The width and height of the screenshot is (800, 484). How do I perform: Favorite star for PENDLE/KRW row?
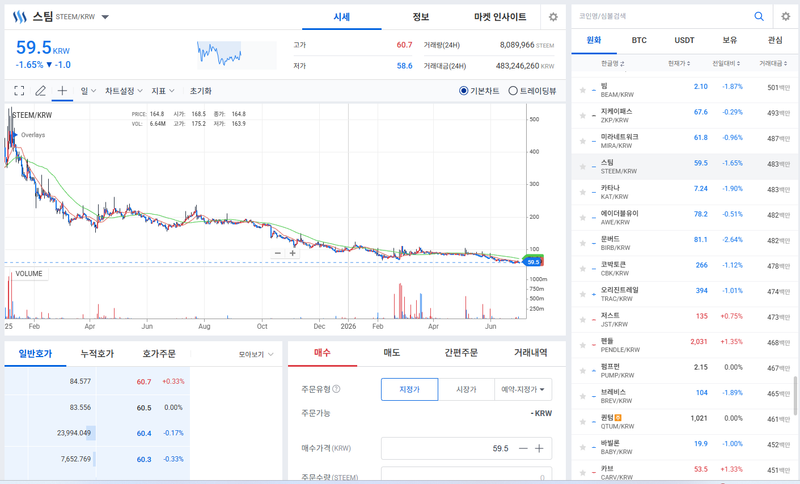pos(583,345)
